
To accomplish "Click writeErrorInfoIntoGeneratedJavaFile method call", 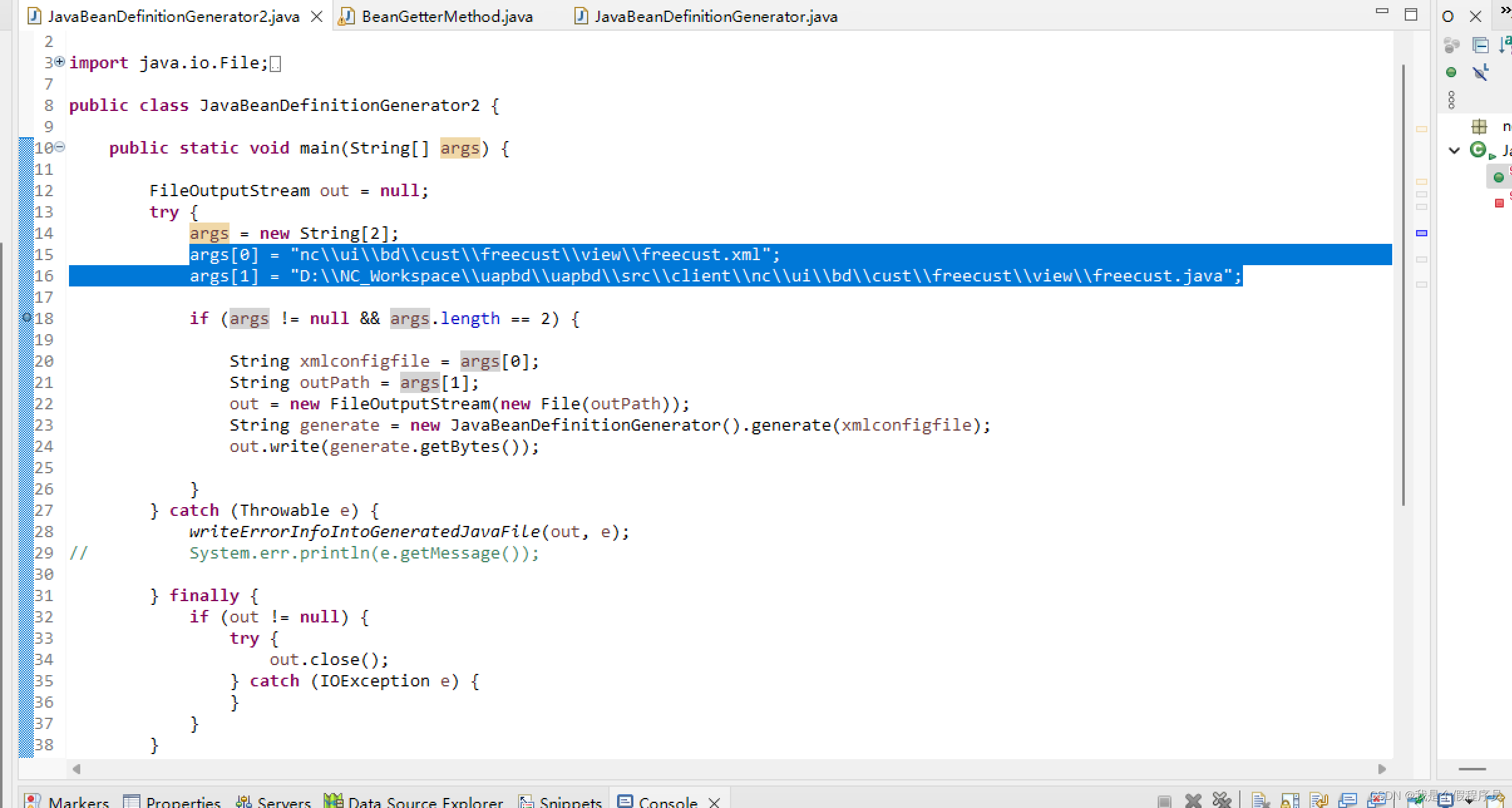I will (364, 532).
